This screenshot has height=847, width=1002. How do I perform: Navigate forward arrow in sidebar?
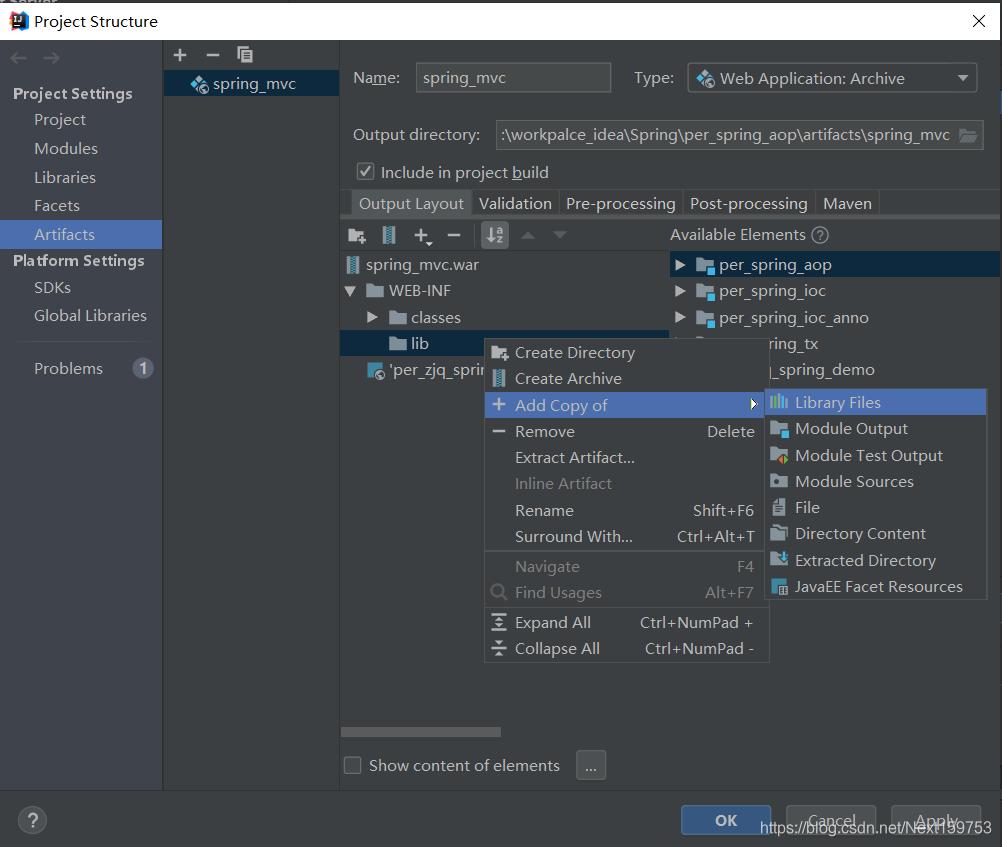[x=52, y=58]
